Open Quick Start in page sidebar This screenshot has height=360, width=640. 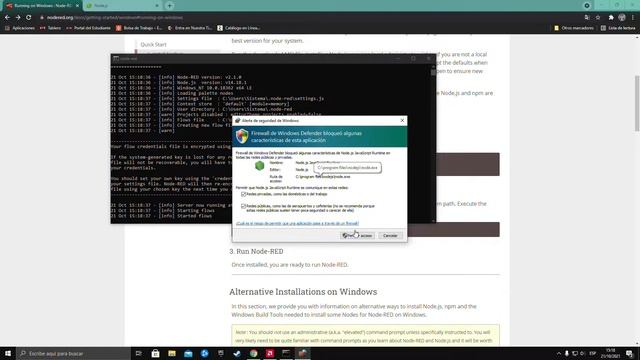coord(153,44)
